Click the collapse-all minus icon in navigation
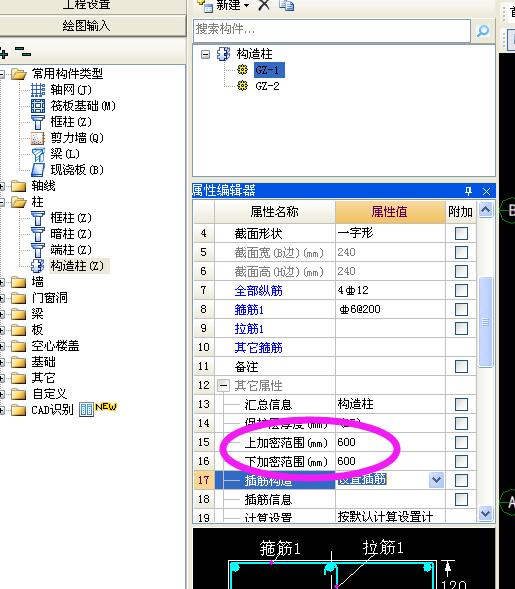Image resolution: width=515 pixels, height=589 pixels. [x=23, y=51]
